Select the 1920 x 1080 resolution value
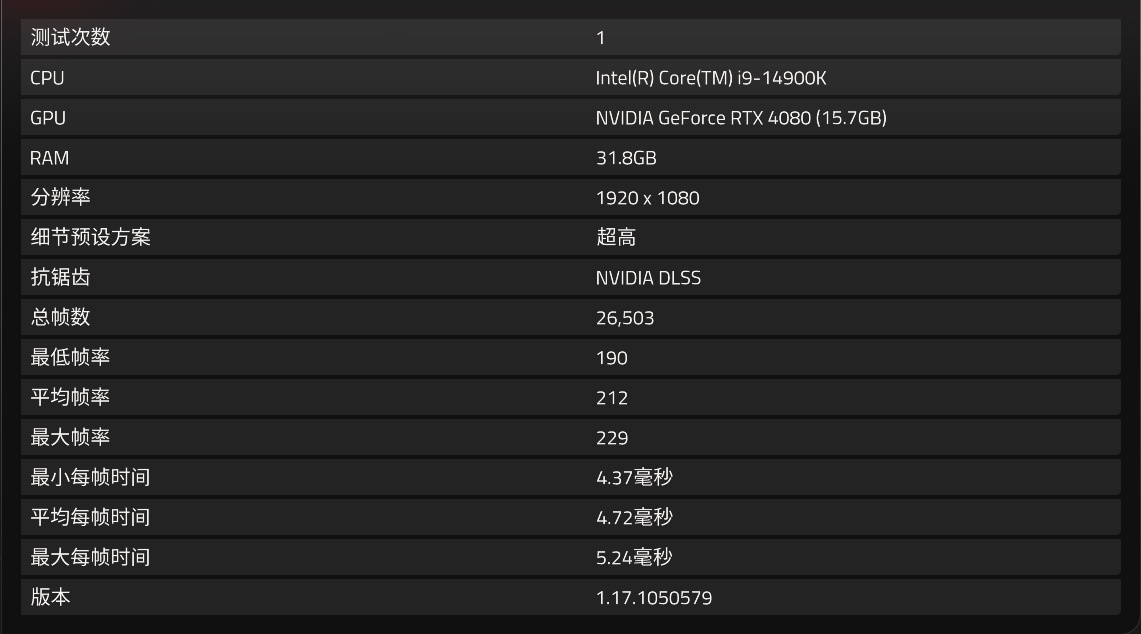1141x634 pixels. click(x=647, y=198)
